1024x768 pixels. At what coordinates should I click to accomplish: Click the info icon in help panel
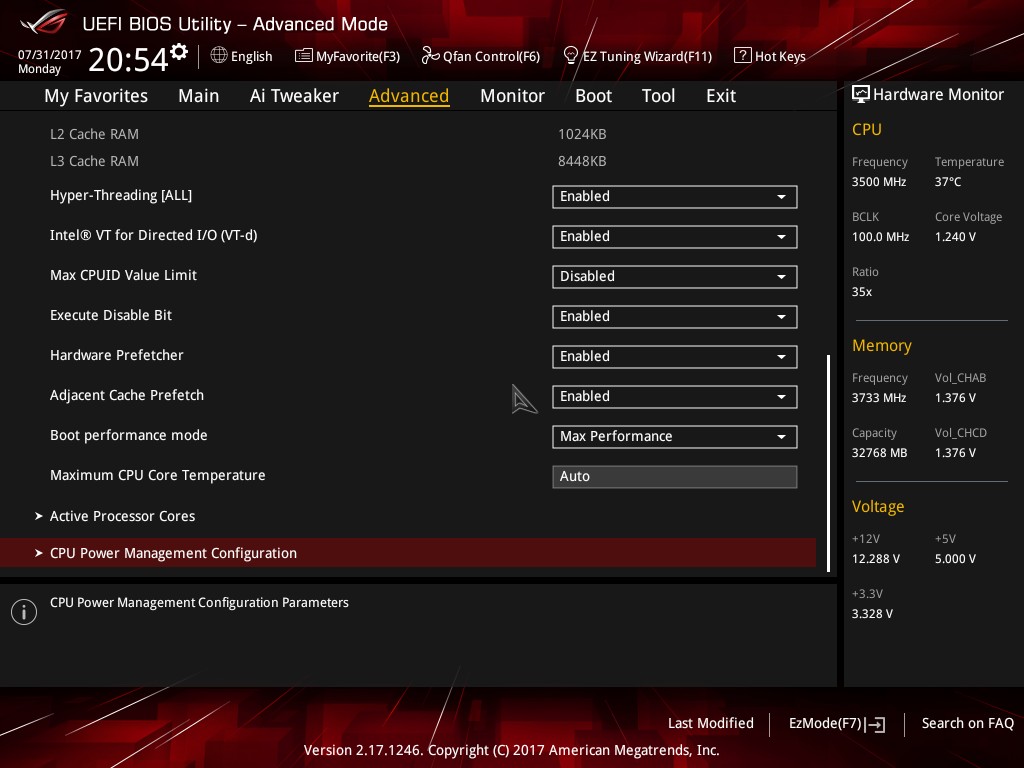tap(24, 612)
